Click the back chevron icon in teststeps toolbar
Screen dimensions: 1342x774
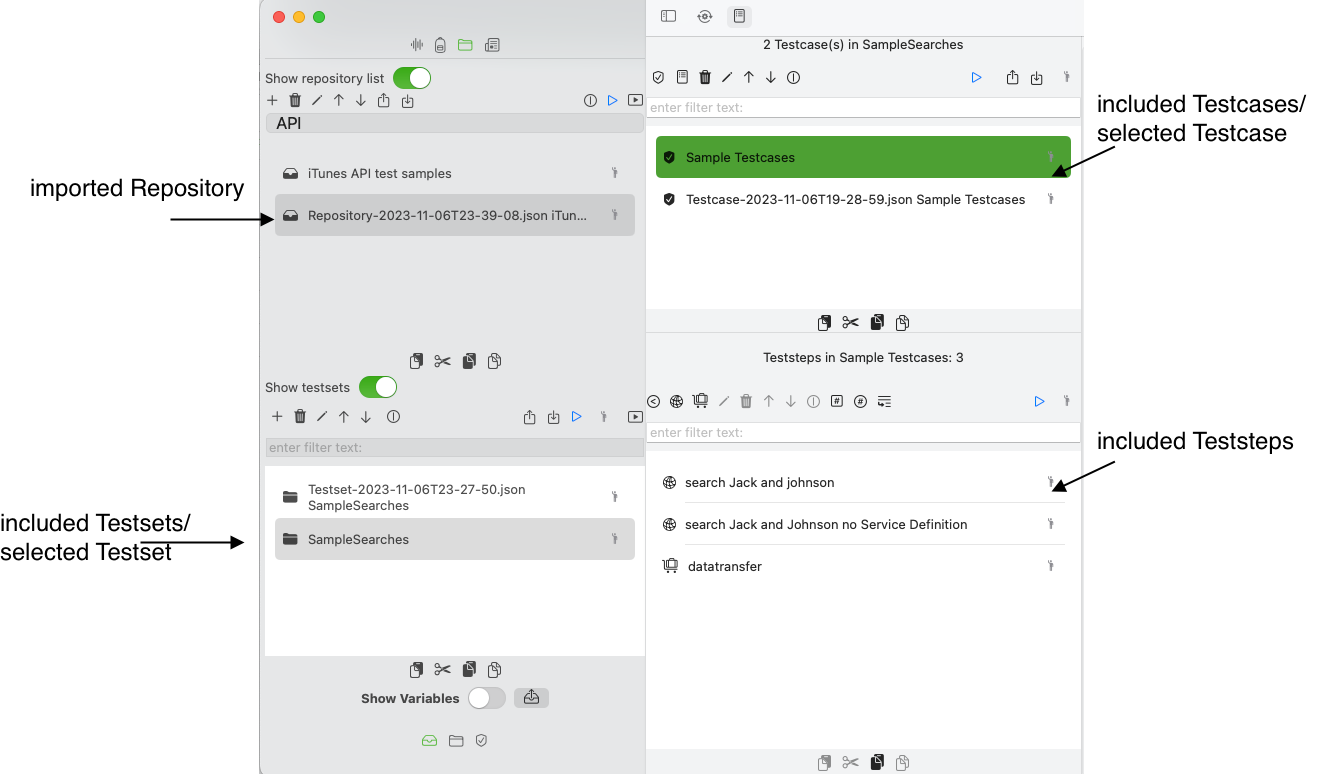pos(653,401)
